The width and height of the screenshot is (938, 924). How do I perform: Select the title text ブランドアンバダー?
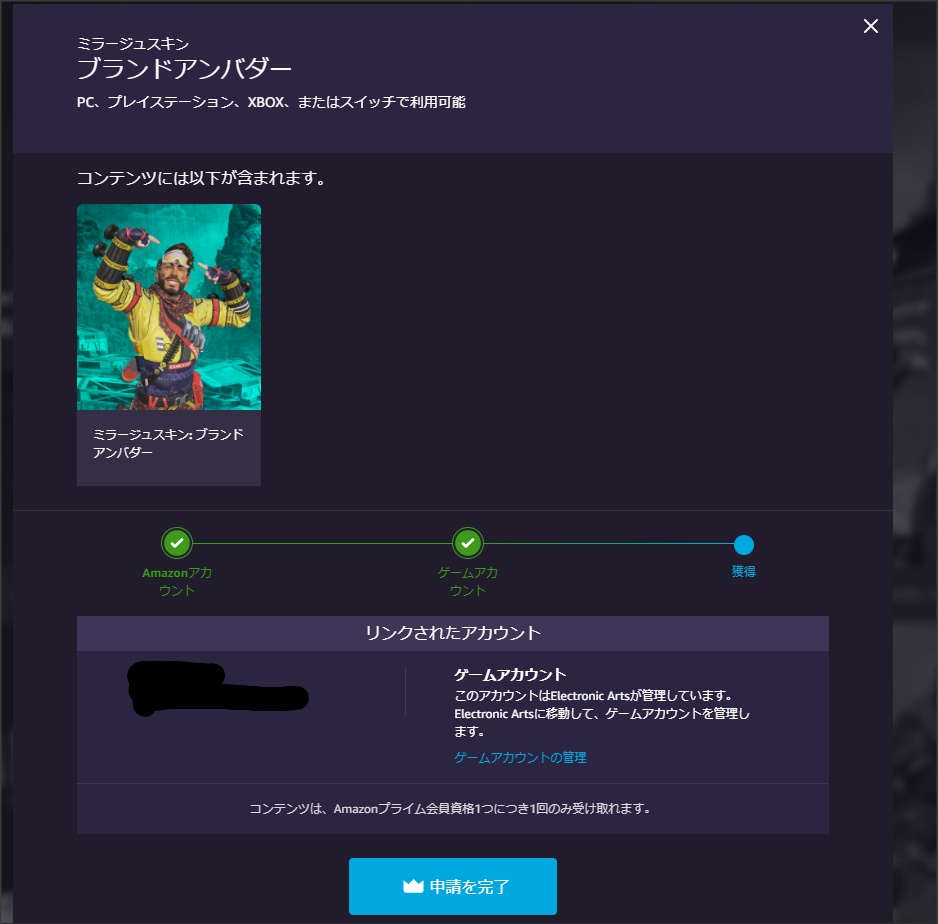coord(184,69)
